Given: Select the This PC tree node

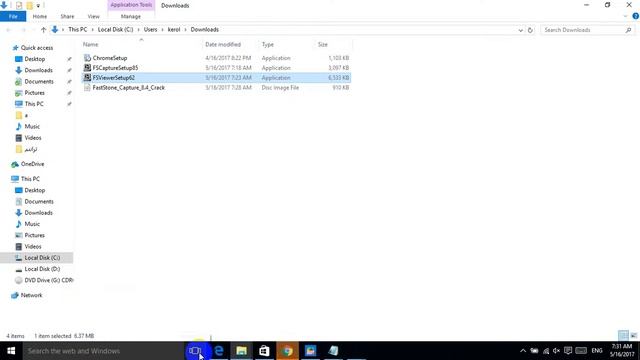Looking at the screenshot, I should click(x=30, y=179).
